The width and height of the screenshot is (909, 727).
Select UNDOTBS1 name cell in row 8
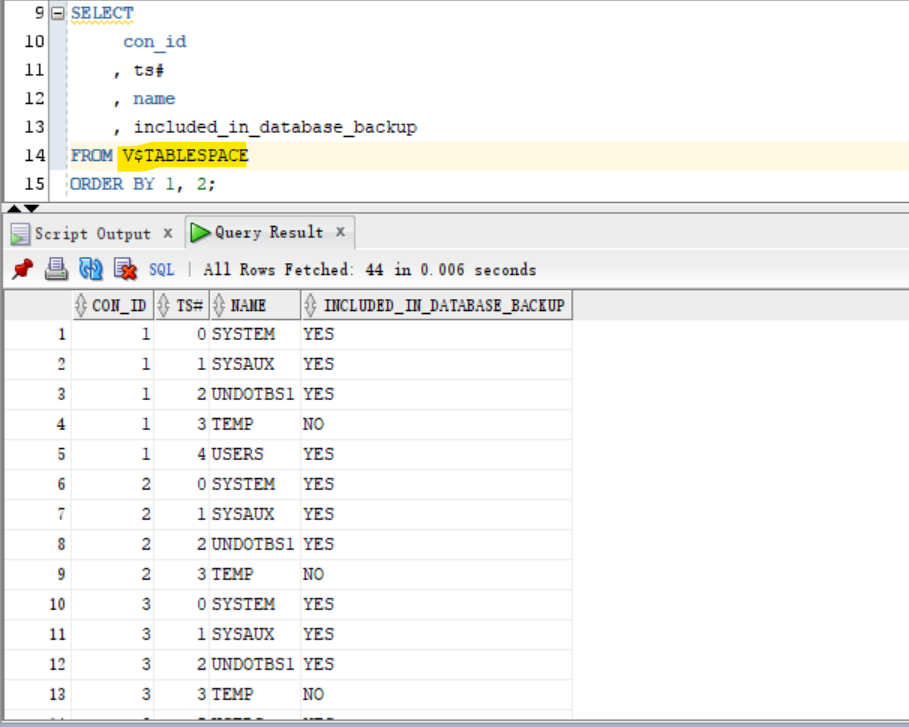[255, 544]
